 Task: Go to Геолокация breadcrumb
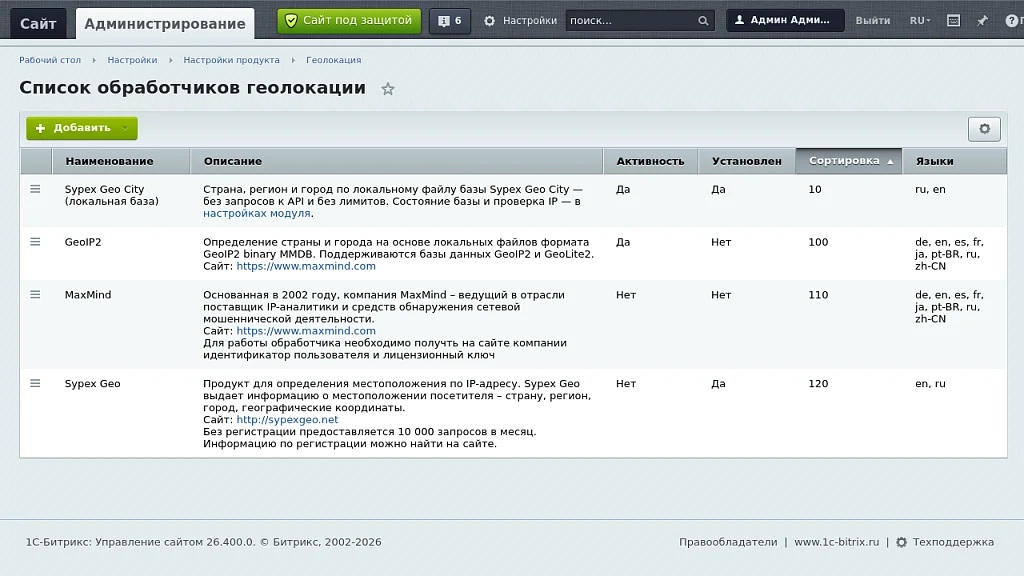(334, 60)
